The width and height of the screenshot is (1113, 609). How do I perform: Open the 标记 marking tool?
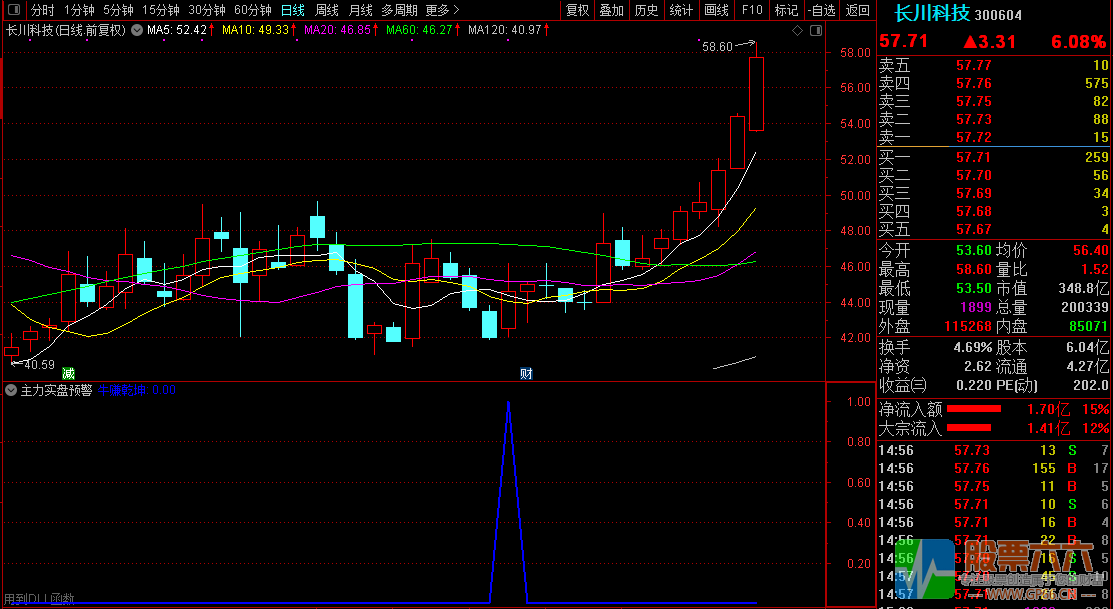[x=786, y=10]
